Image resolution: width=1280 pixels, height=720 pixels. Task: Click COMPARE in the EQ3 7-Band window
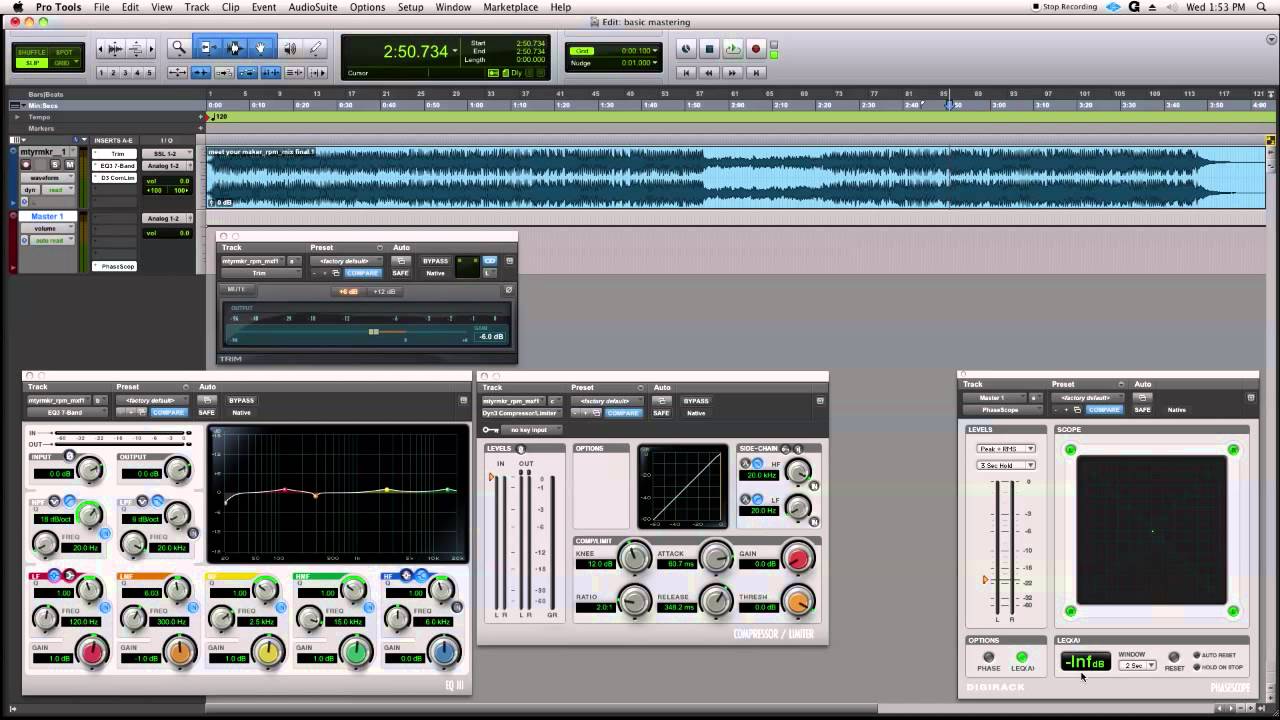168,412
